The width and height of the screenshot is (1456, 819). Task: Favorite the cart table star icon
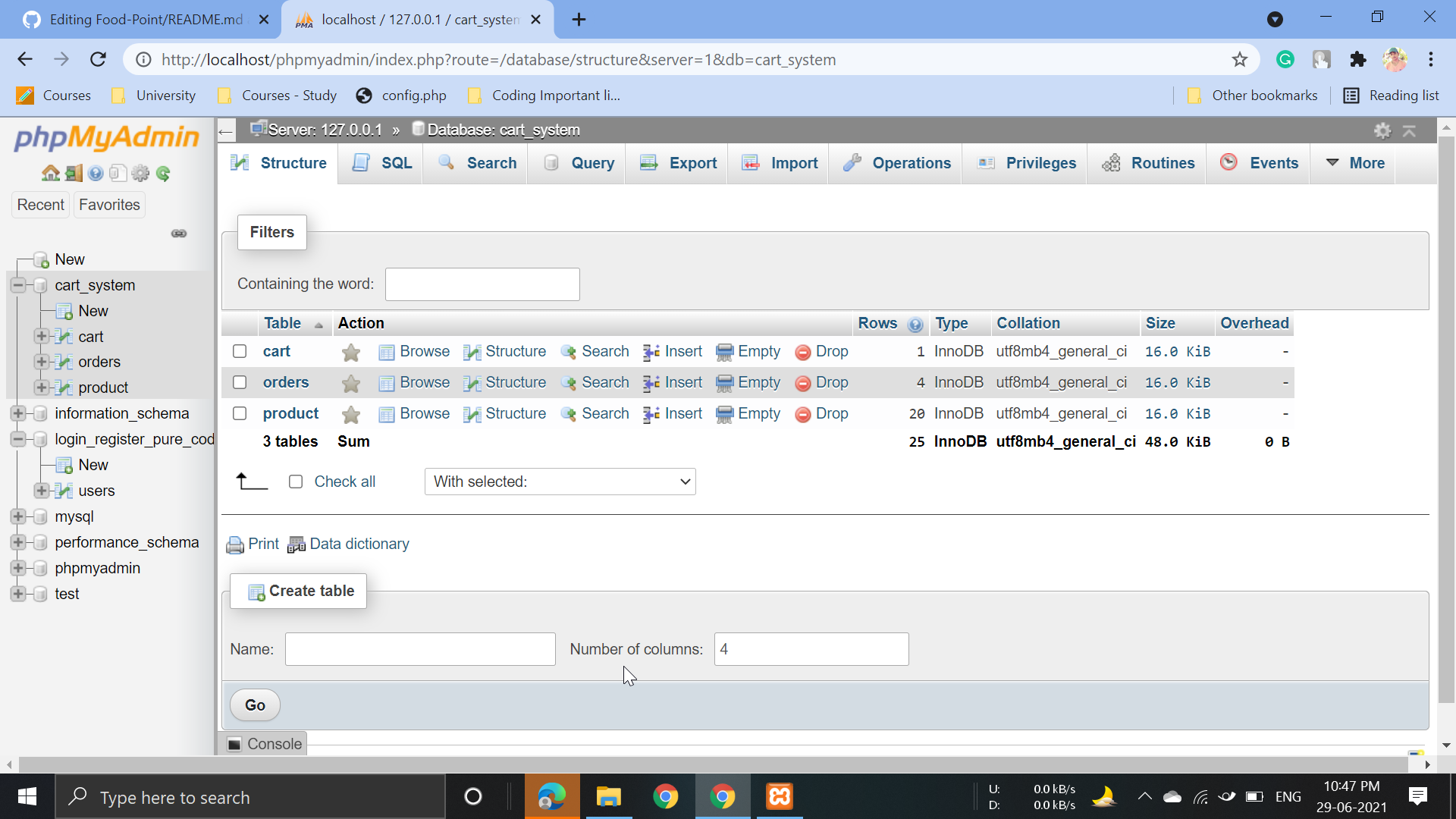coord(350,352)
